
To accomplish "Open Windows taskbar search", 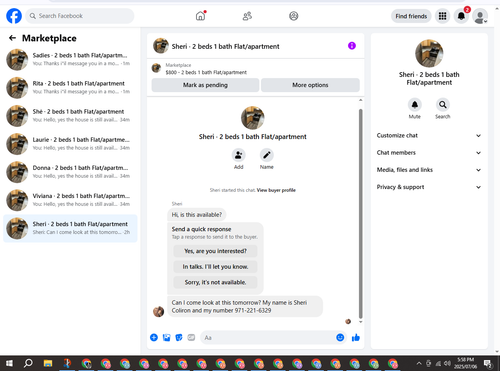I will point(29,363).
